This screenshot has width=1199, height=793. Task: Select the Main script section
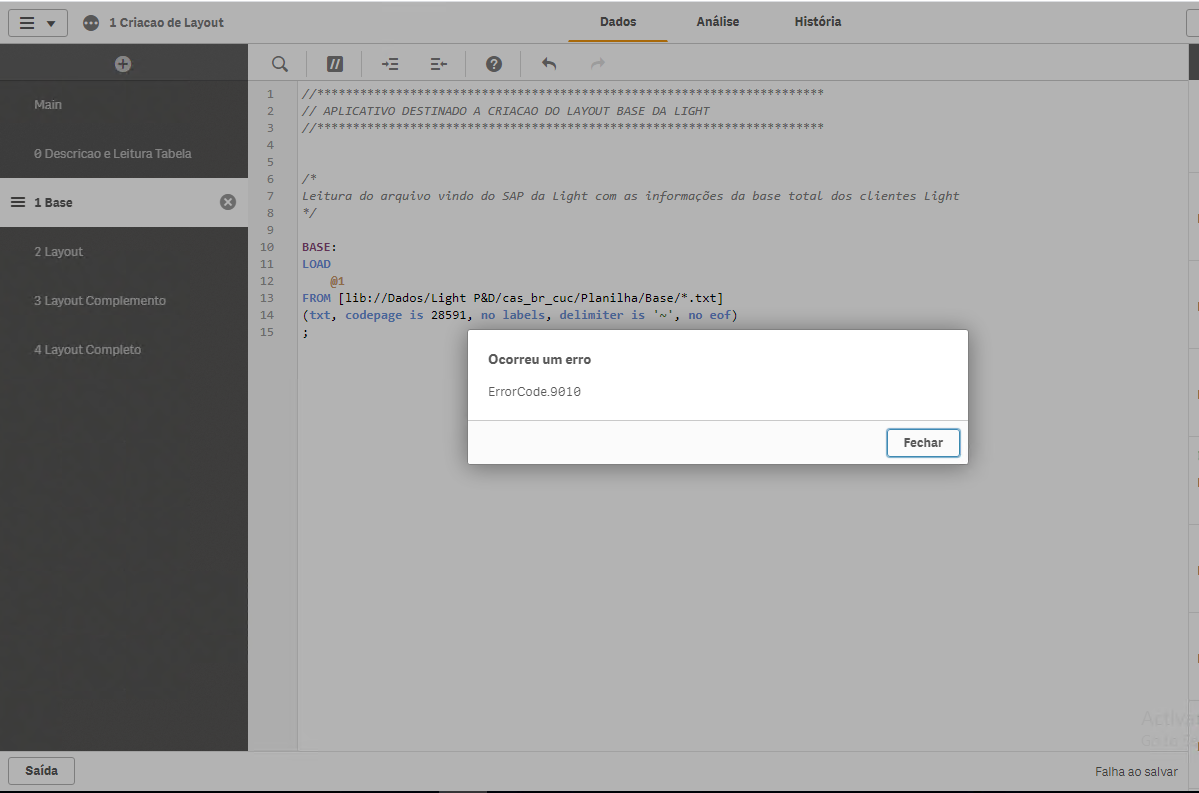[x=48, y=105]
